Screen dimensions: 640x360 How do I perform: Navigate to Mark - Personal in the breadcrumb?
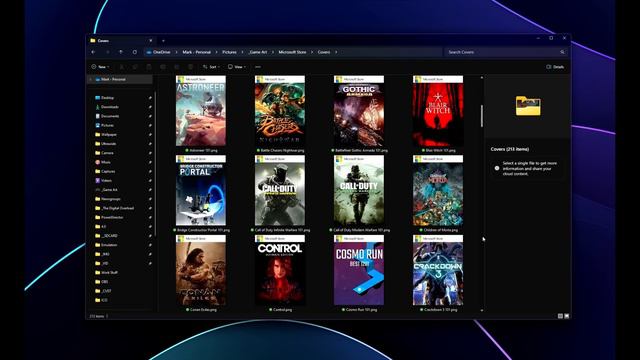click(196, 52)
